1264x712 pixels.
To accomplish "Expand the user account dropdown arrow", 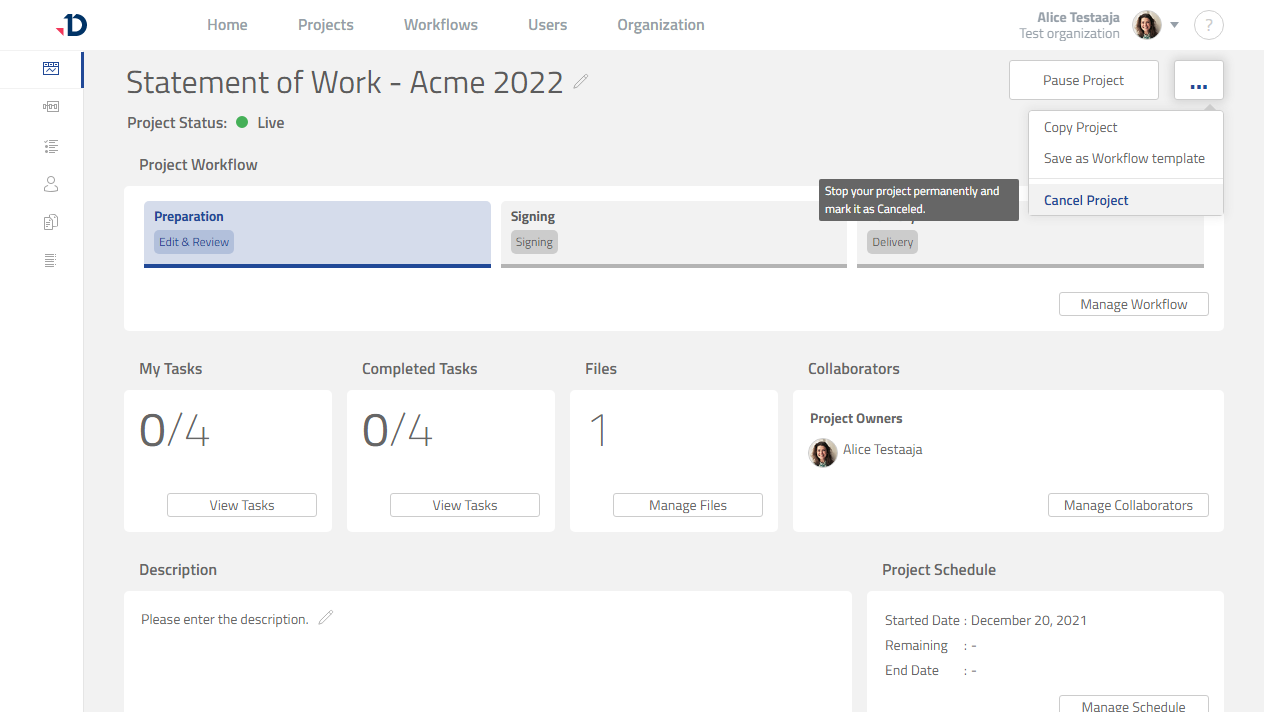I will click(x=1174, y=25).
